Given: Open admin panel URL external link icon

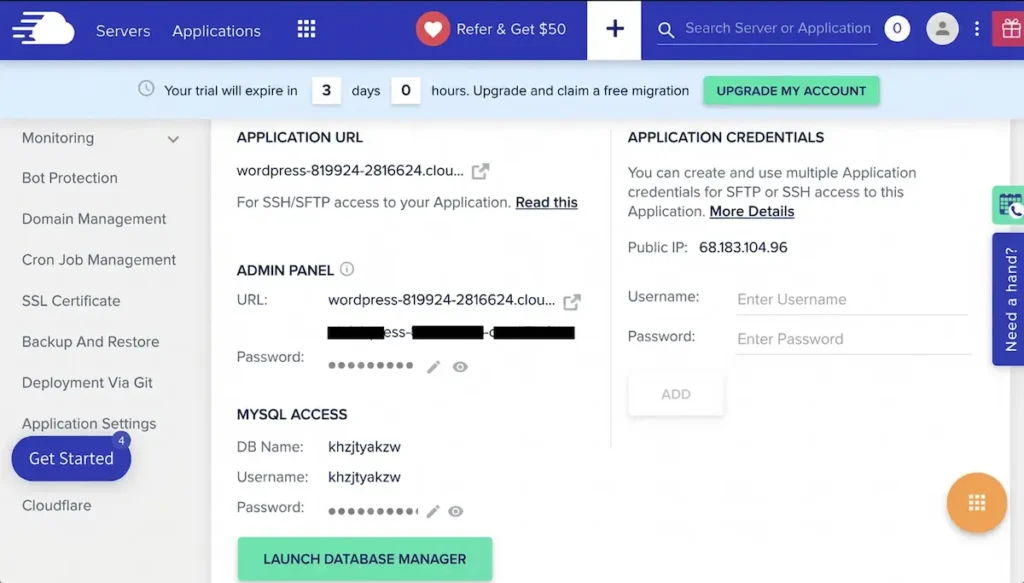Looking at the screenshot, I should pyautogui.click(x=571, y=302).
